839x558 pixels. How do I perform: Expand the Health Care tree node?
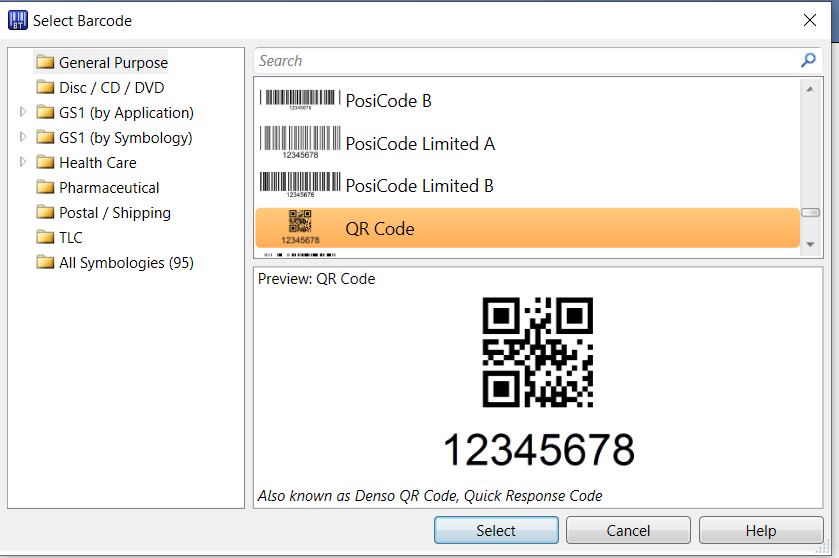22,162
